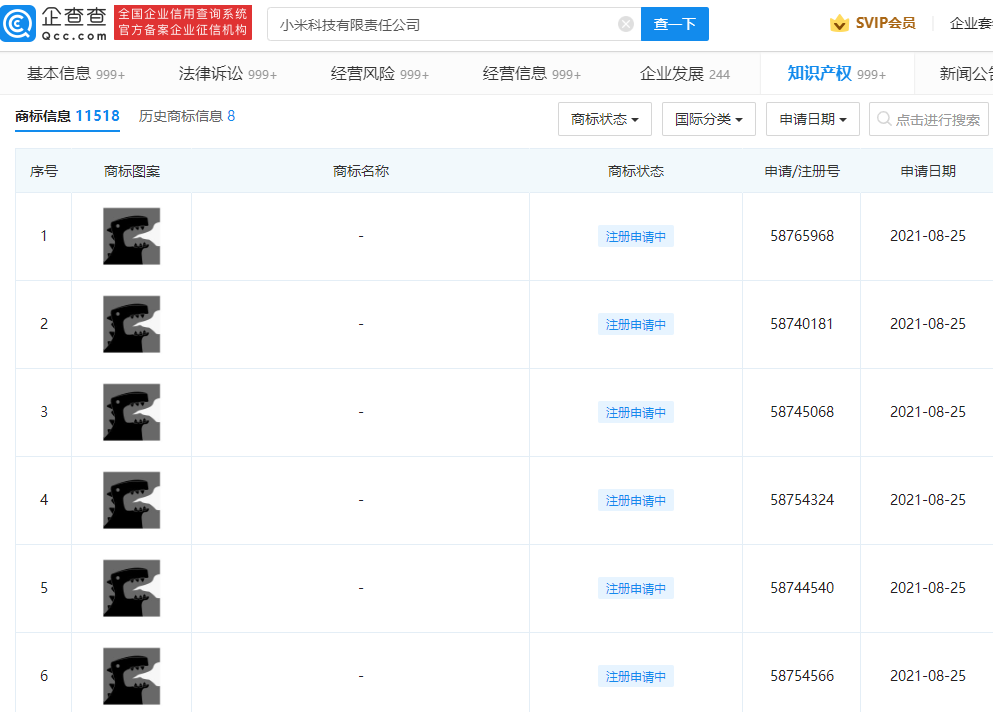Click the 全国企业信用查询系统 red banner
993x712 pixels.
pos(183,22)
